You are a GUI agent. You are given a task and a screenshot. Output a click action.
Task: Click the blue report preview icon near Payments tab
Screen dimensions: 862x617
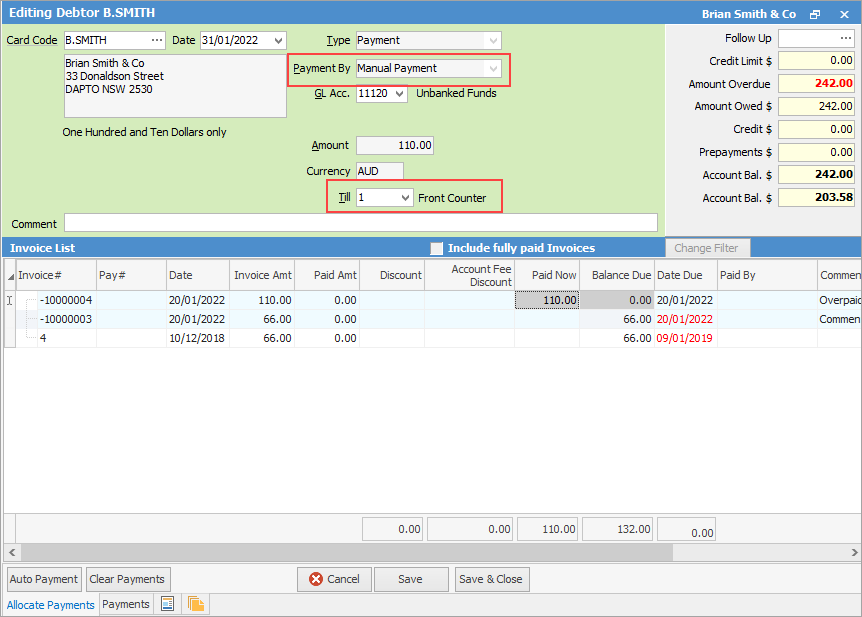click(x=167, y=604)
